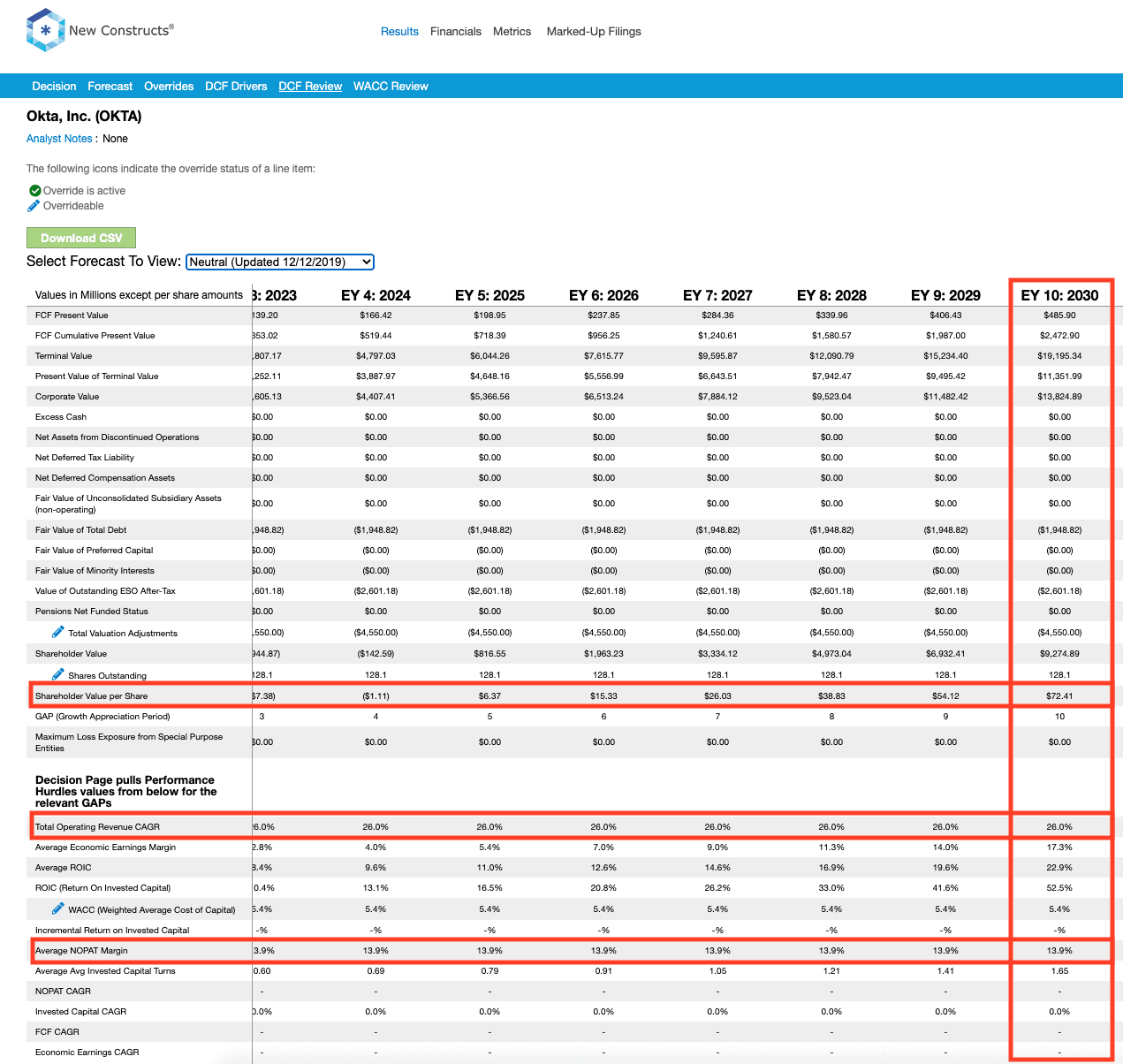1123x1064 pixels.
Task: Click the Present Value of Terminal Value $11,351.99
Action: click(x=1059, y=376)
